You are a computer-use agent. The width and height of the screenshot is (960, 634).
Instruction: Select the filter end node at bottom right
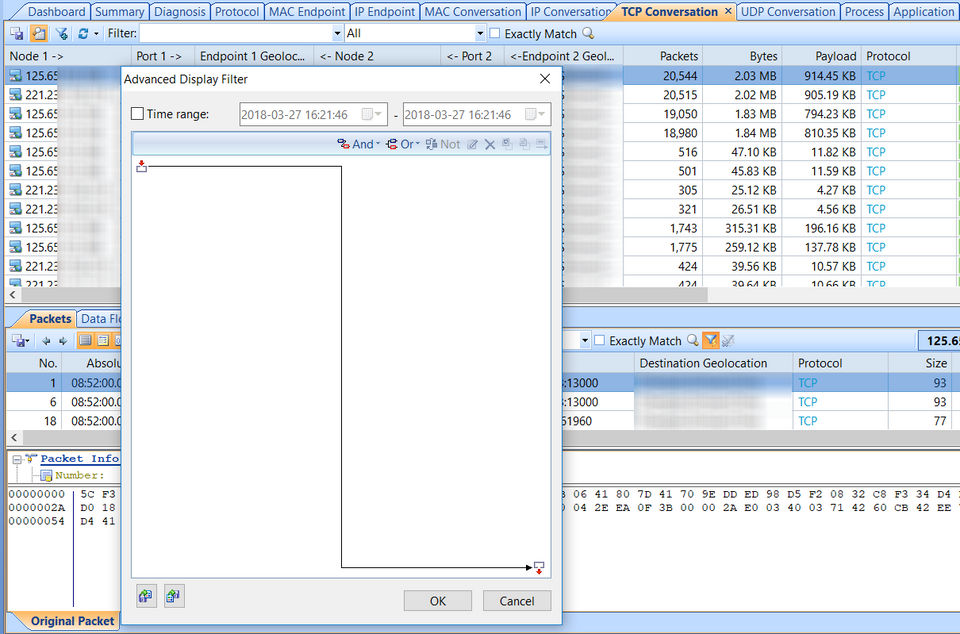coord(539,567)
